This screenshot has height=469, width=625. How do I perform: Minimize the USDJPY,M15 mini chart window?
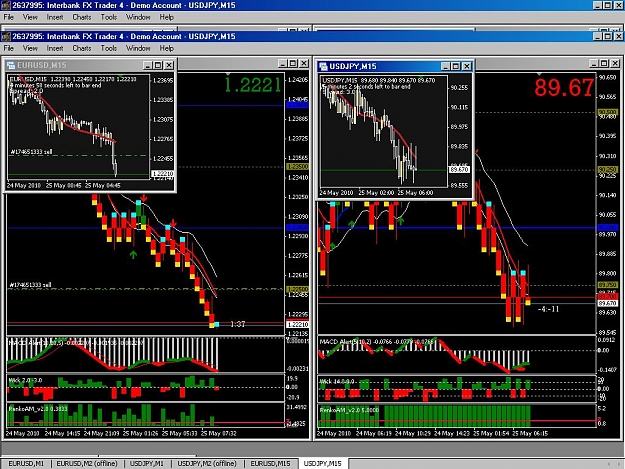[x=445, y=66]
